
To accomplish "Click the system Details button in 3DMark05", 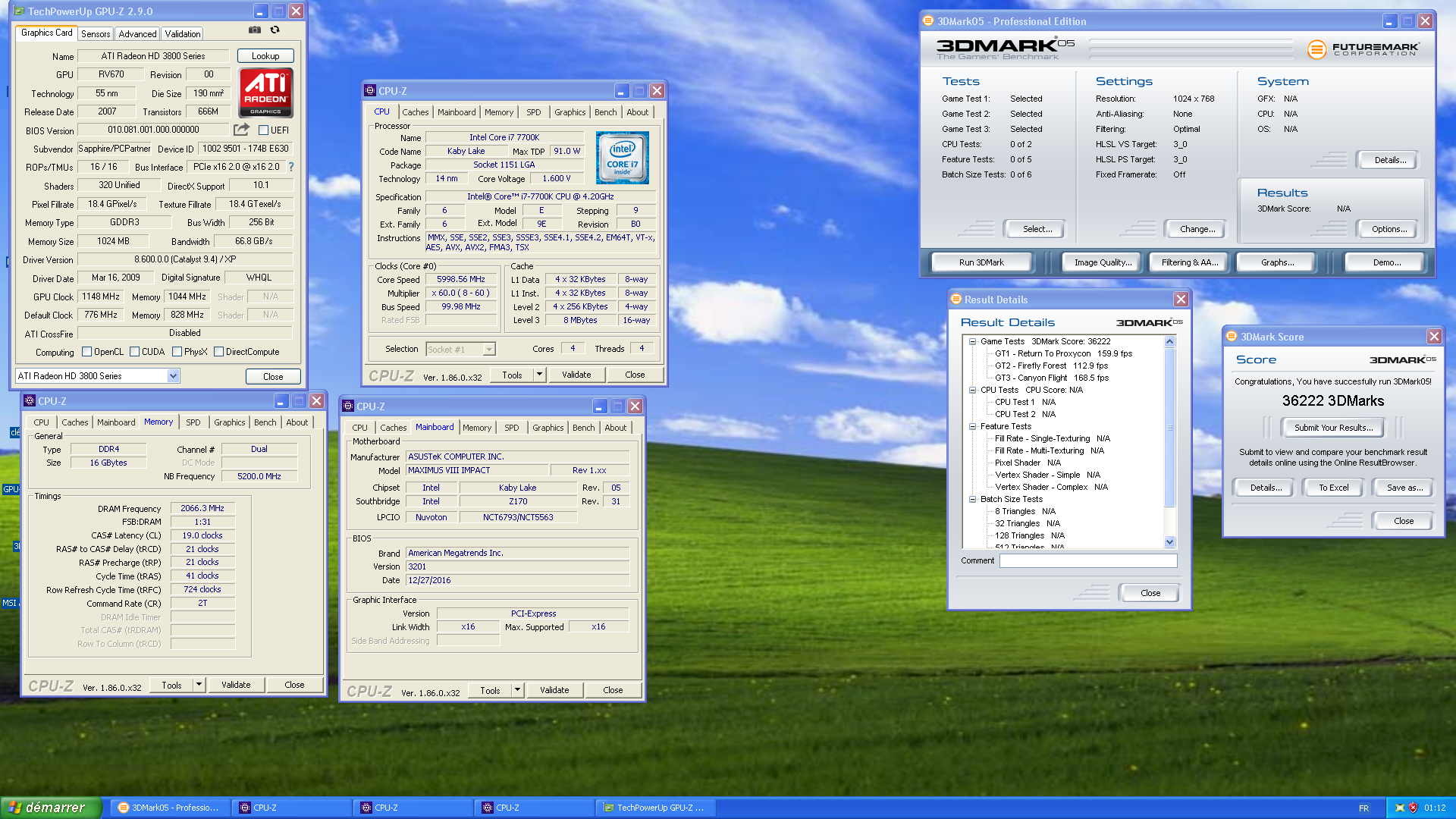I will tap(1390, 160).
